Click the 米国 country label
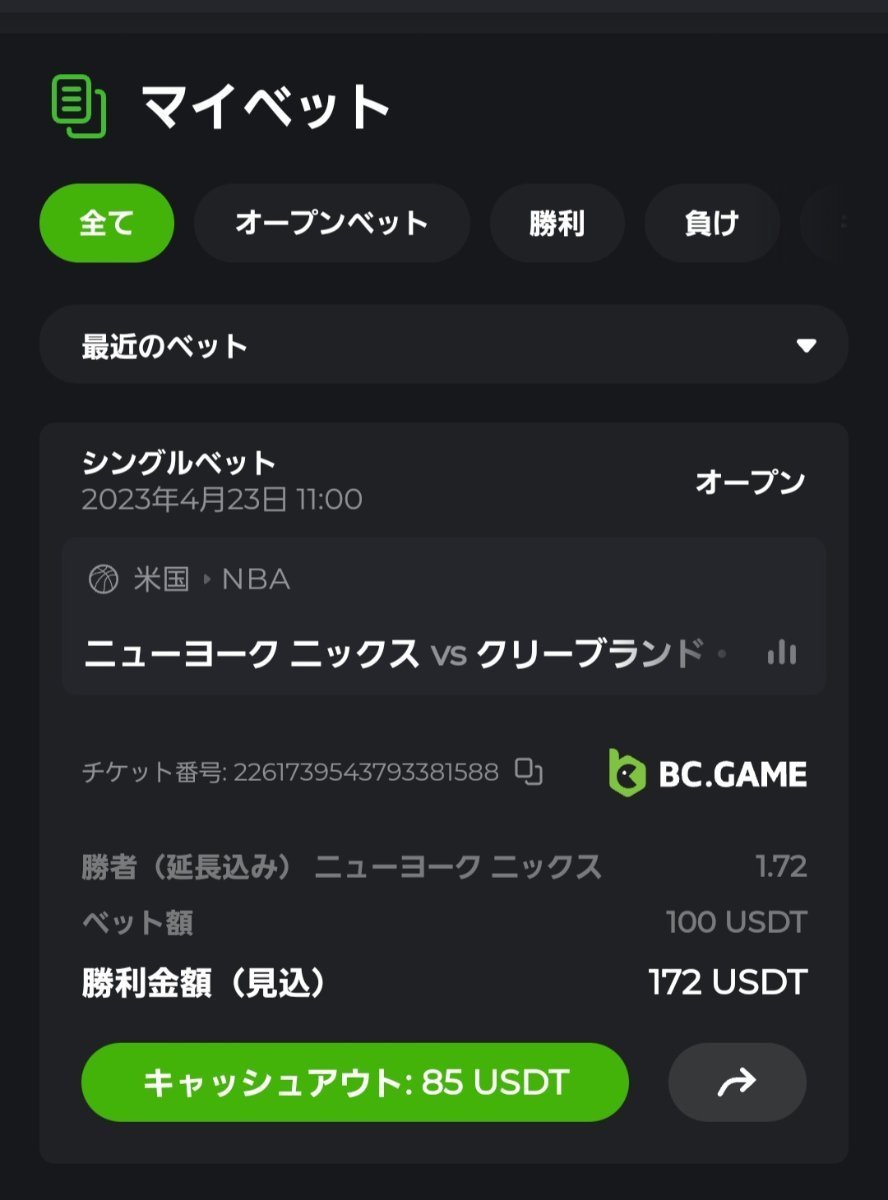 click(162, 579)
